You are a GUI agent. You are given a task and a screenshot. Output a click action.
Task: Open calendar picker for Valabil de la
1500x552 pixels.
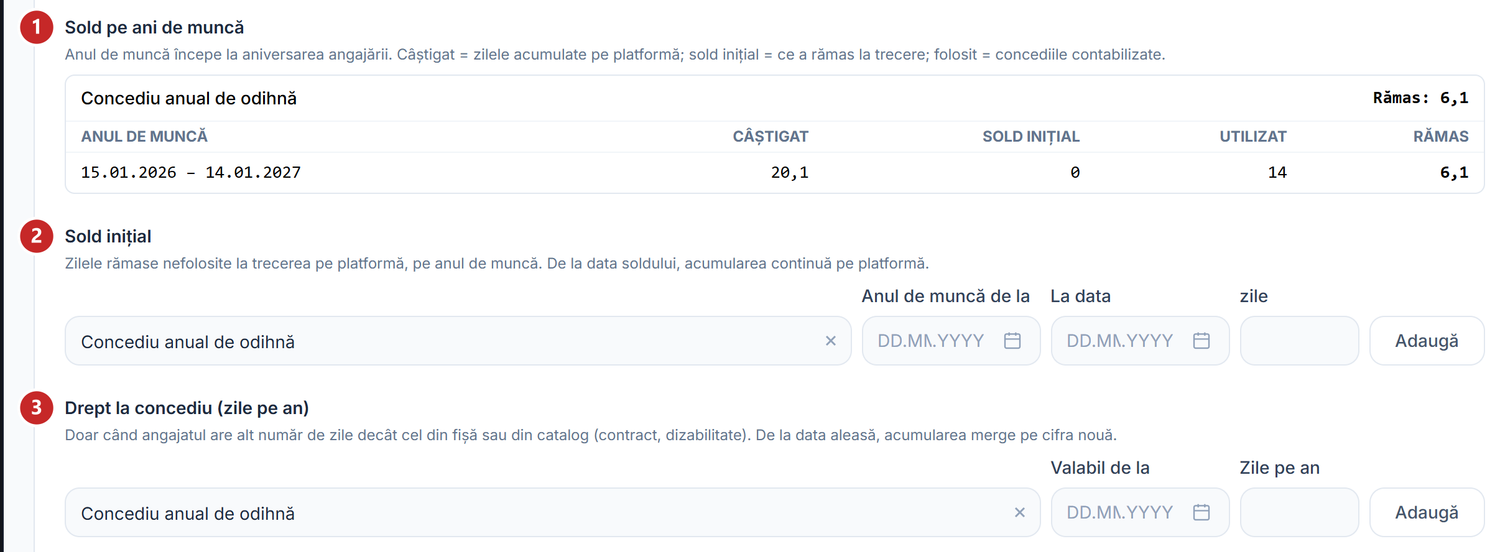point(1201,512)
